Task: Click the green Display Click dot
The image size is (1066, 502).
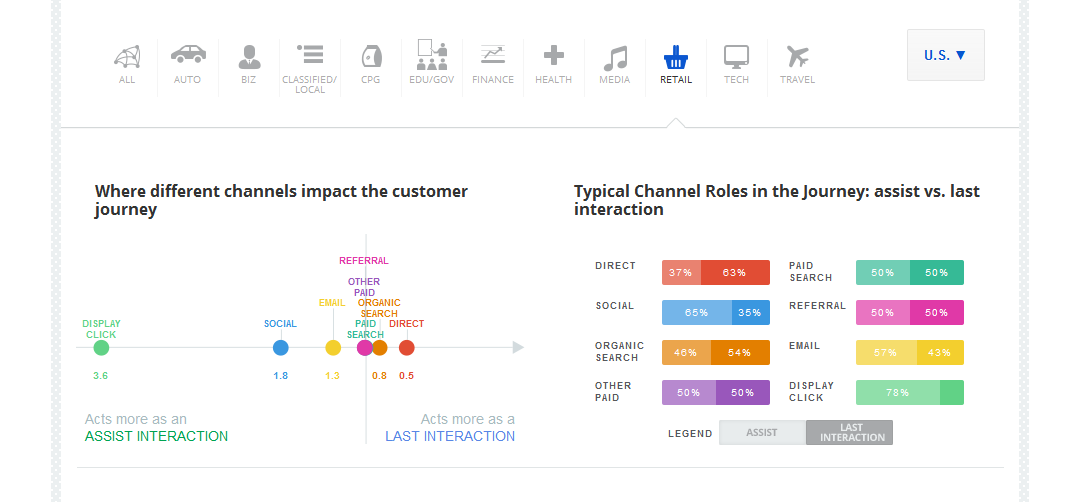Action: [101, 348]
